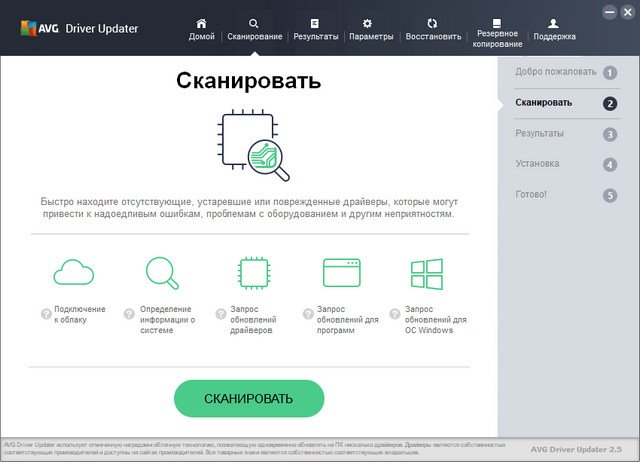
Task: Click the green СКАНИРОВАТЬ button
Action: [249, 398]
